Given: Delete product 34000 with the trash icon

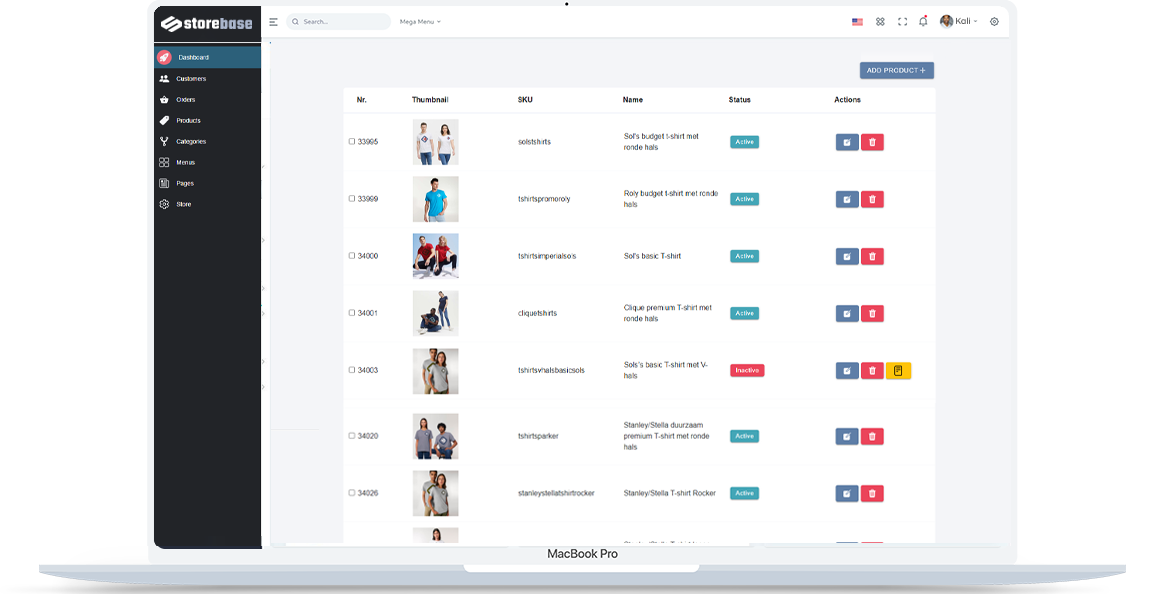Looking at the screenshot, I should [872, 256].
